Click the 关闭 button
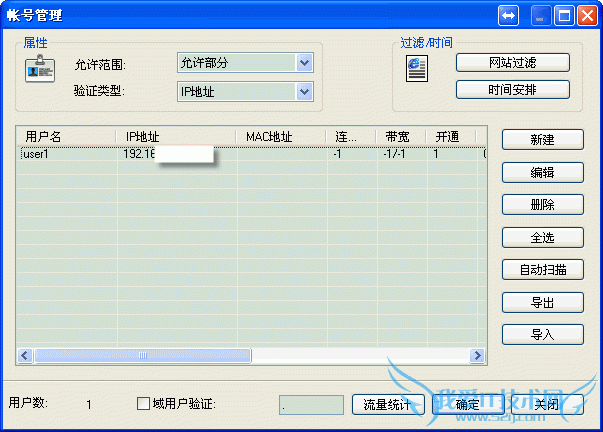 tap(547, 405)
